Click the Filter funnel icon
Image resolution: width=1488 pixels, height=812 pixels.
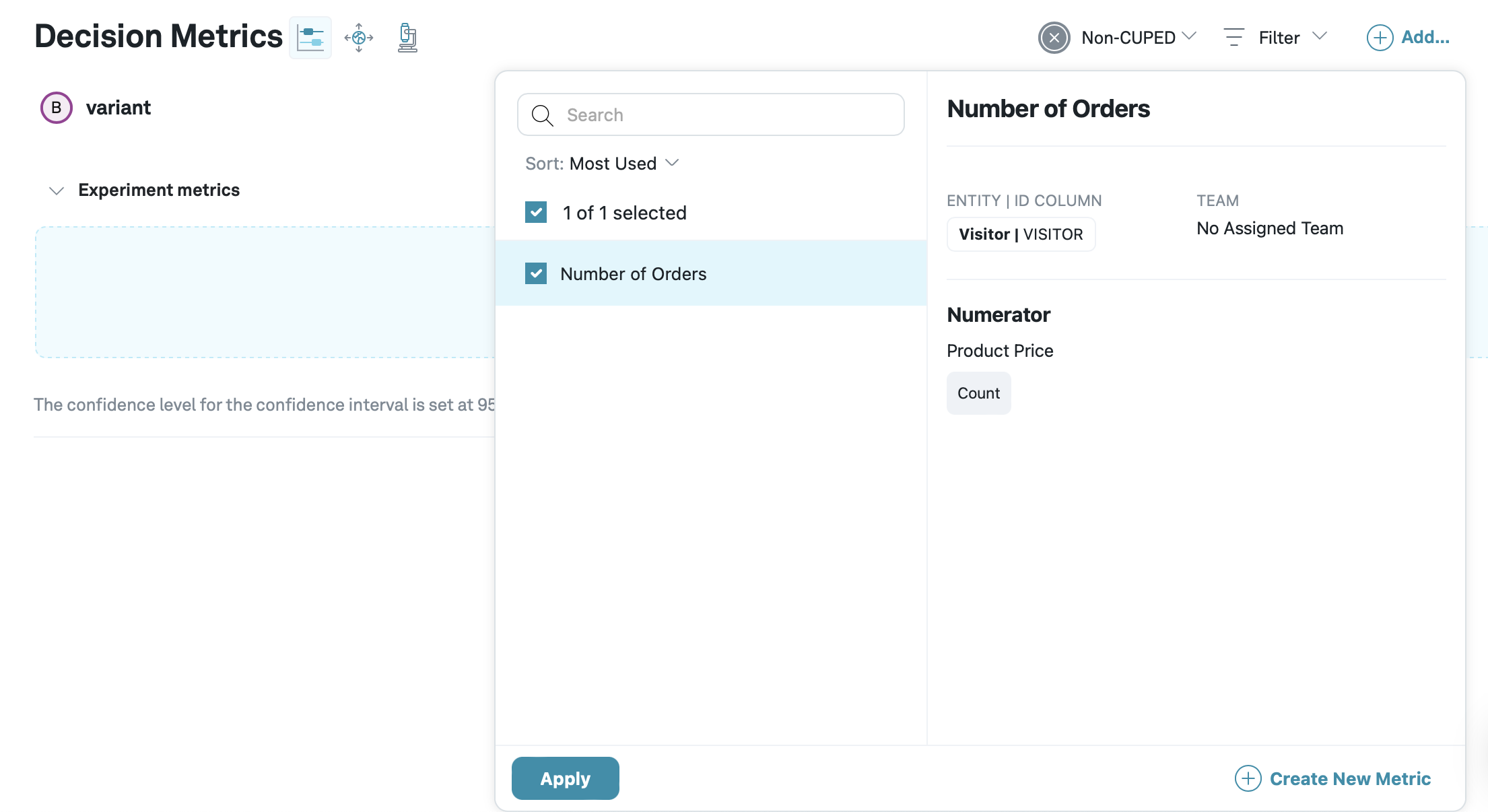click(x=1233, y=37)
